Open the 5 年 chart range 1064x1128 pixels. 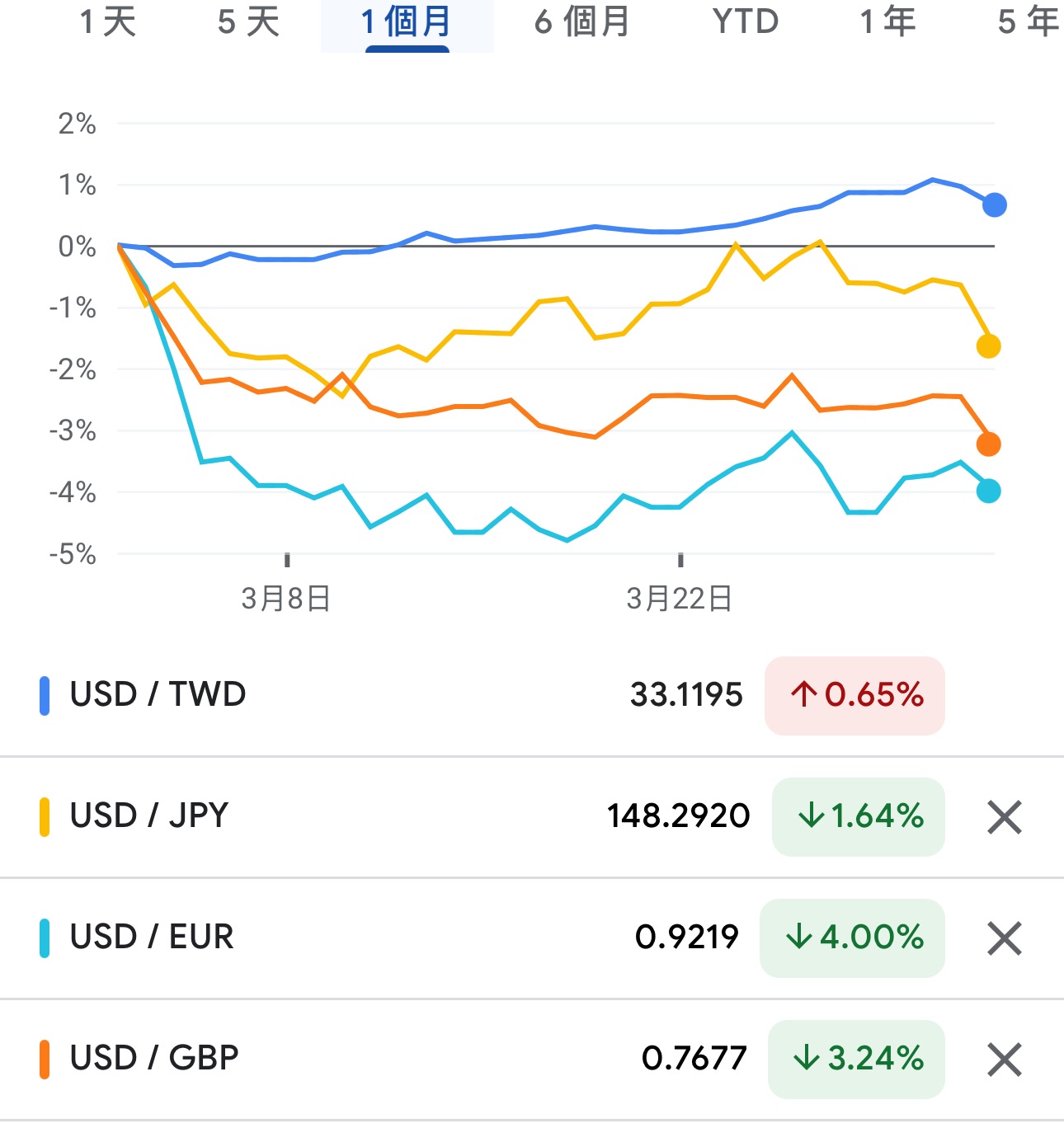tap(1028, 22)
